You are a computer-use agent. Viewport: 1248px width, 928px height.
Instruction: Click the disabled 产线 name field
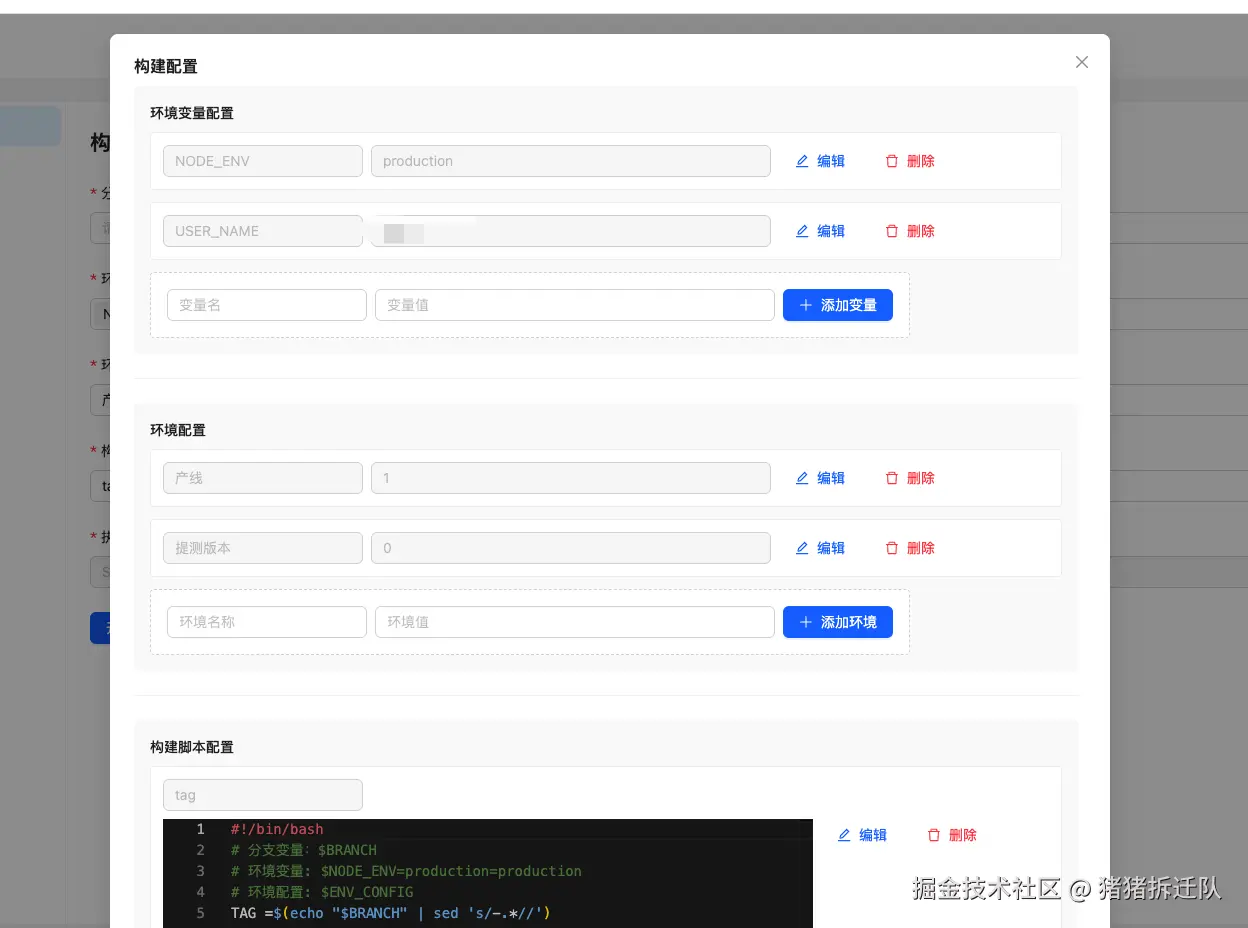[x=263, y=478]
